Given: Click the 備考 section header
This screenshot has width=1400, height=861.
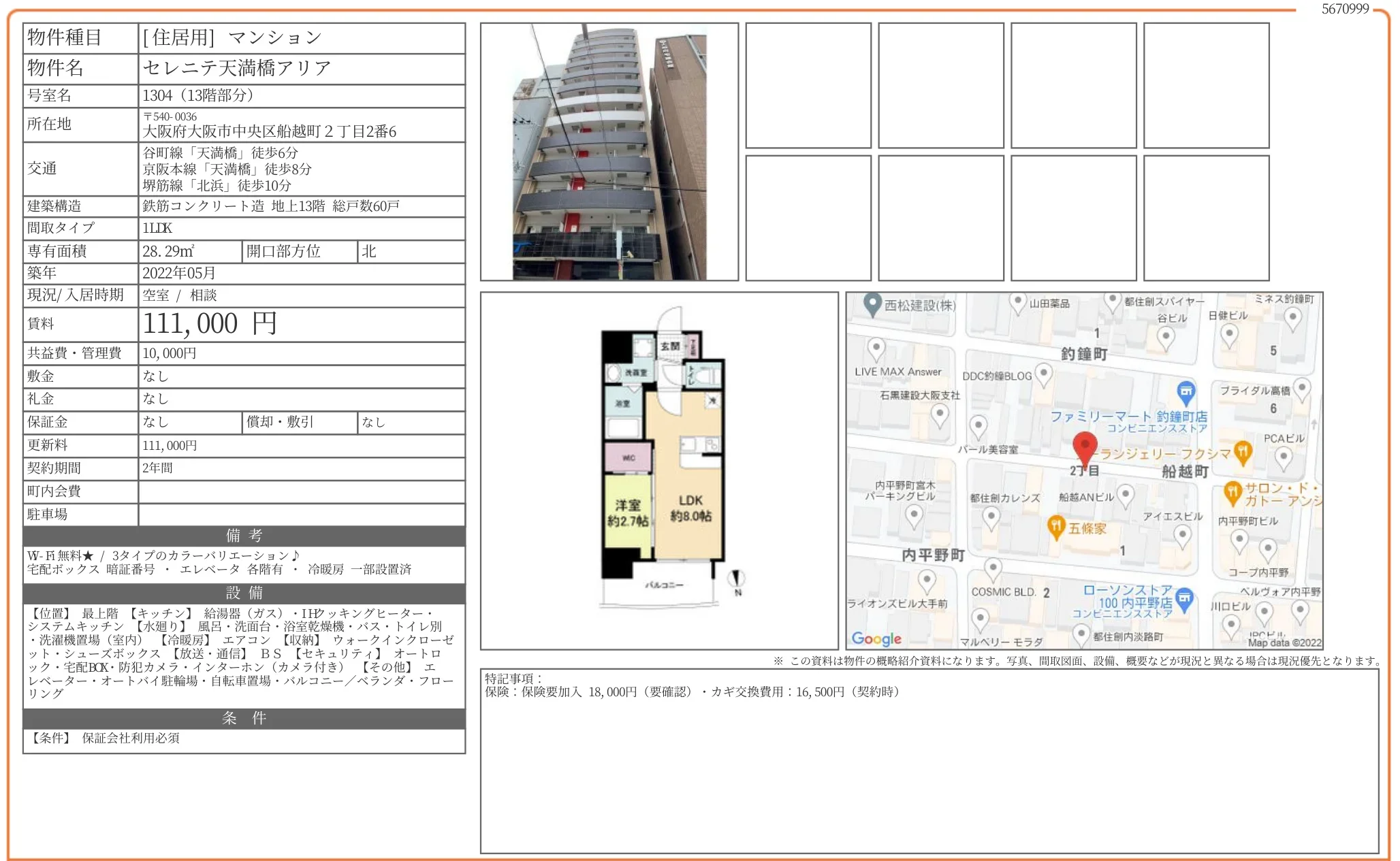Looking at the screenshot, I should coord(244,536).
